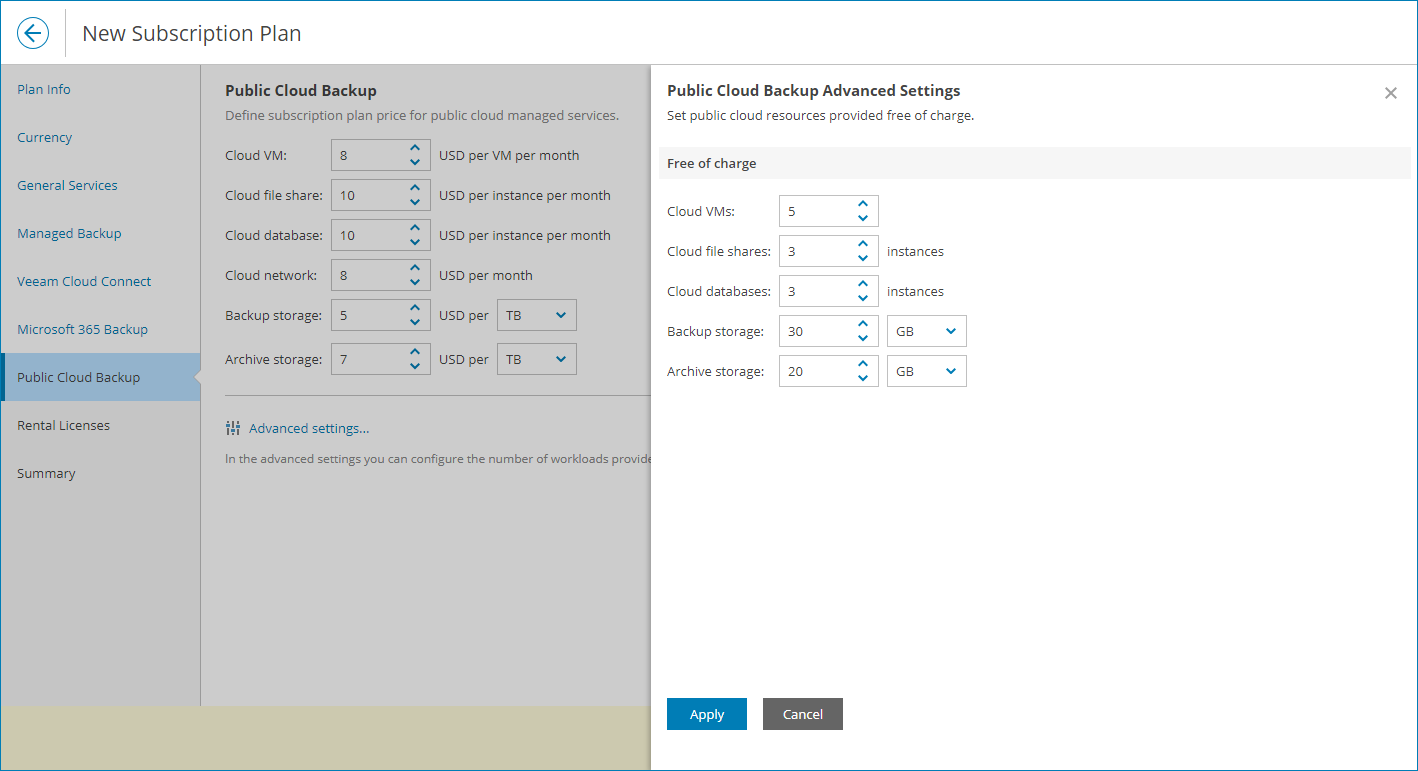Open the Advanced settings link

(309, 427)
